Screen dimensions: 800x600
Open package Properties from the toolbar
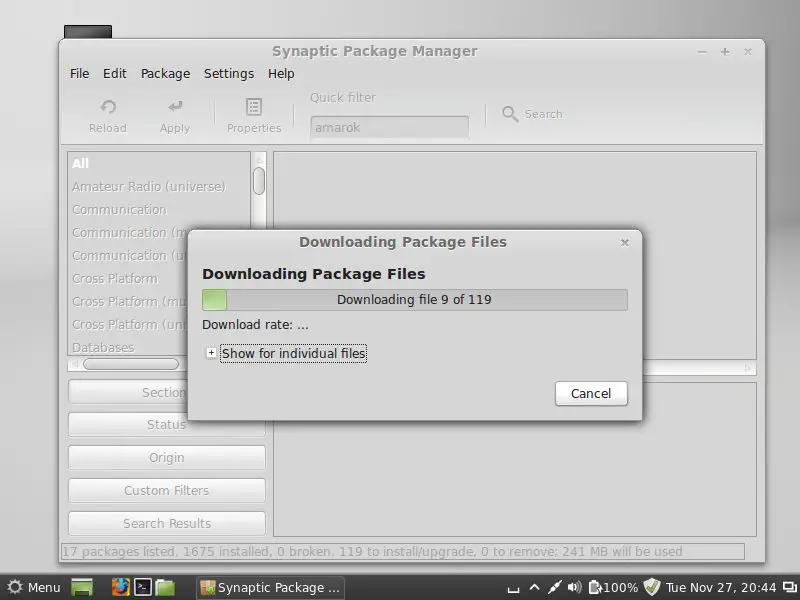[x=254, y=115]
